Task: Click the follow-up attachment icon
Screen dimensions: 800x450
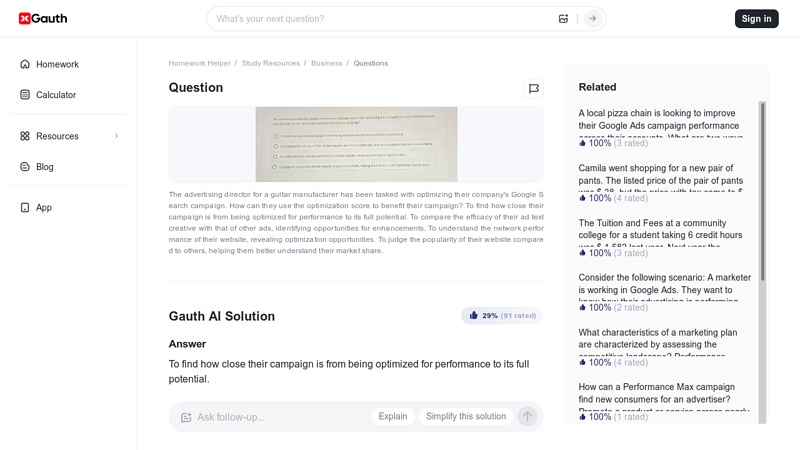Action: [x=186, y=417]
